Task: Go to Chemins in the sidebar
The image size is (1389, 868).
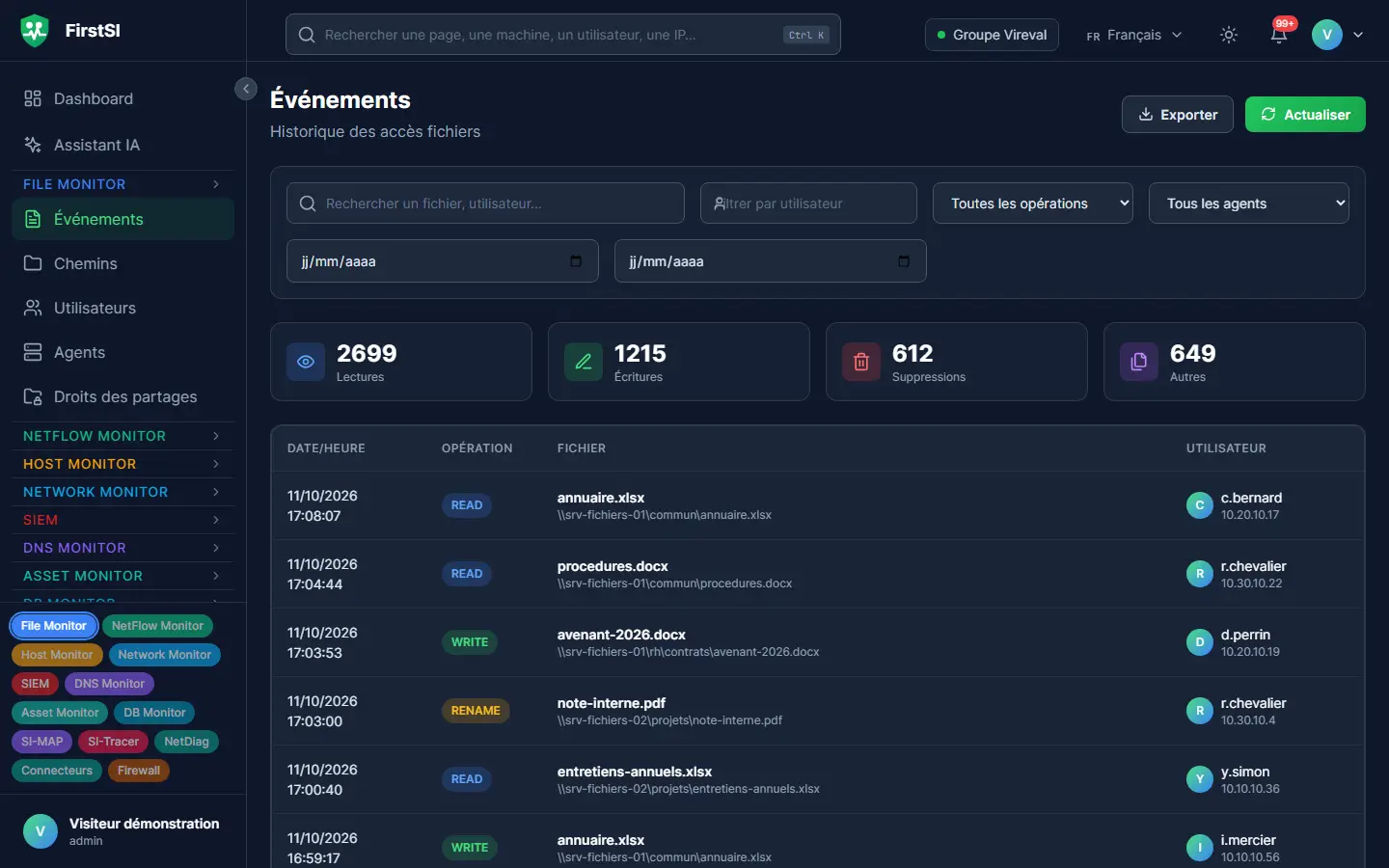Action: click(123, 263)
